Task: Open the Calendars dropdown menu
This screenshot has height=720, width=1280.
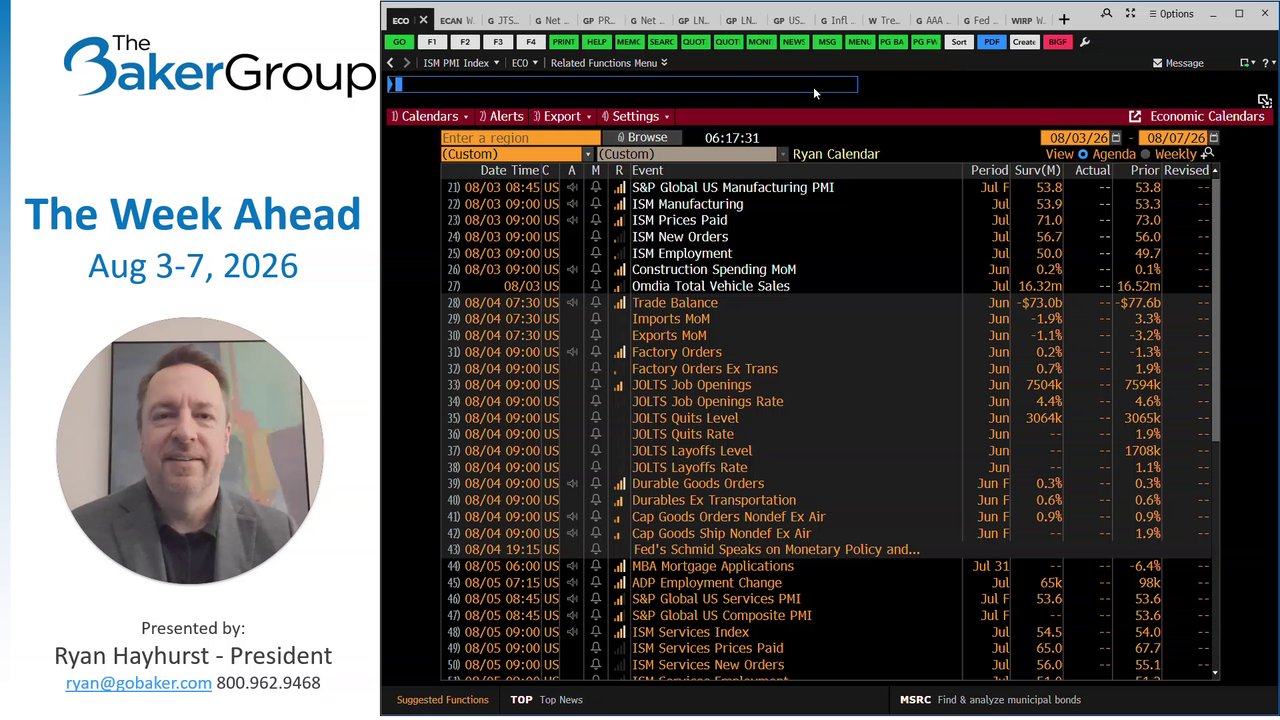Action: point(430,117)
